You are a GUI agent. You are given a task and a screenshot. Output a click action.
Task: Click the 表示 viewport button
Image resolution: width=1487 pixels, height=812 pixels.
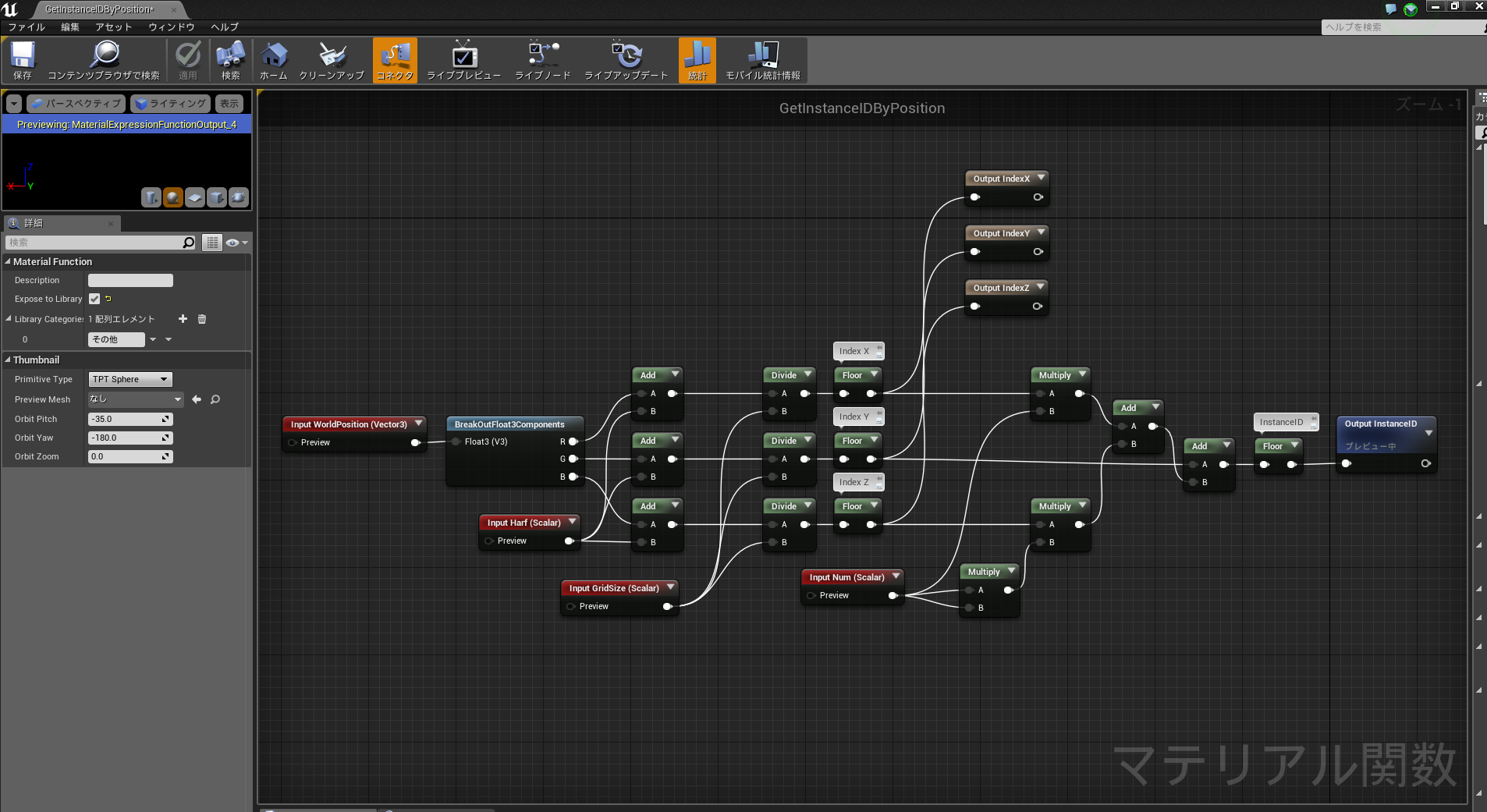[x=229, y=103]
